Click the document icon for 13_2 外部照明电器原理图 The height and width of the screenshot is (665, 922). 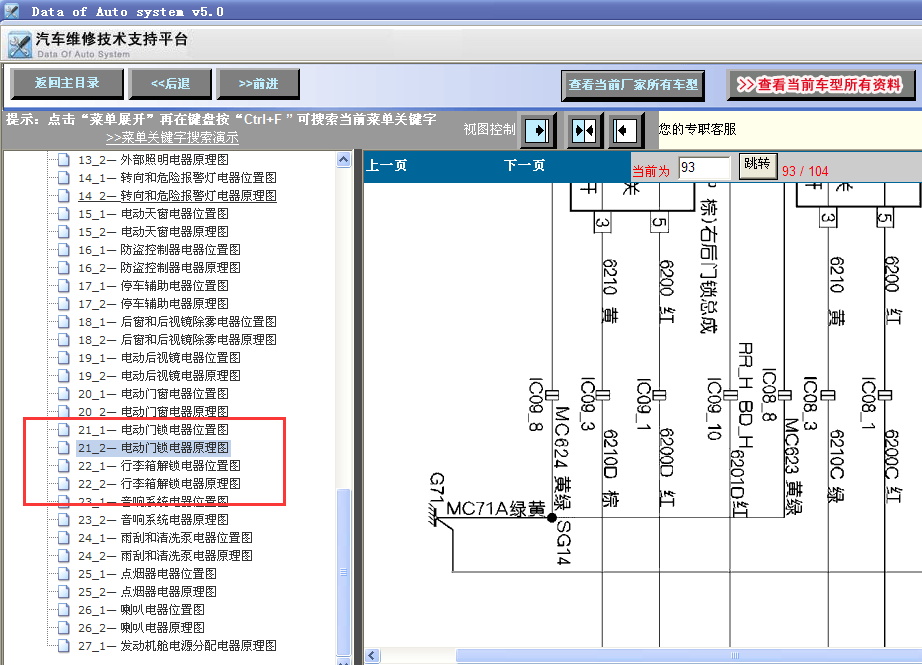[x=64, y=159]
